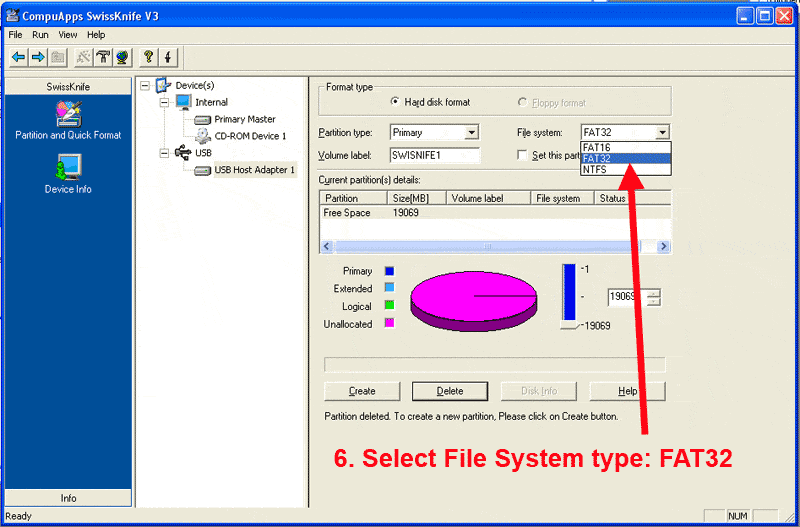Image resolution: width=800 pixels, height=527 pixels.
Task: Open Partition and Quick Format tool
Action: point(68,120)
